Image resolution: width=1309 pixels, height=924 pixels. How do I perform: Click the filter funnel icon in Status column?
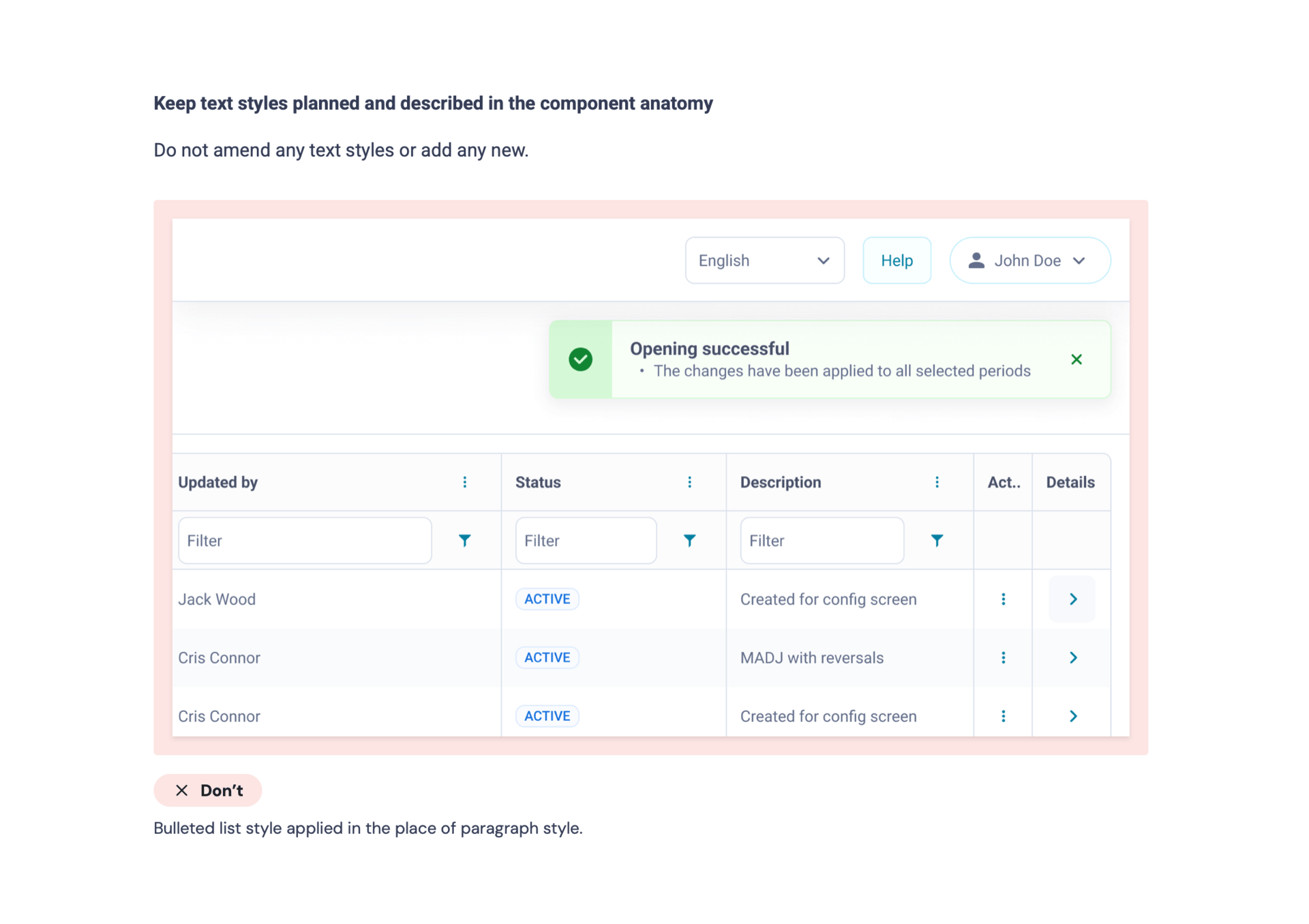689,540
